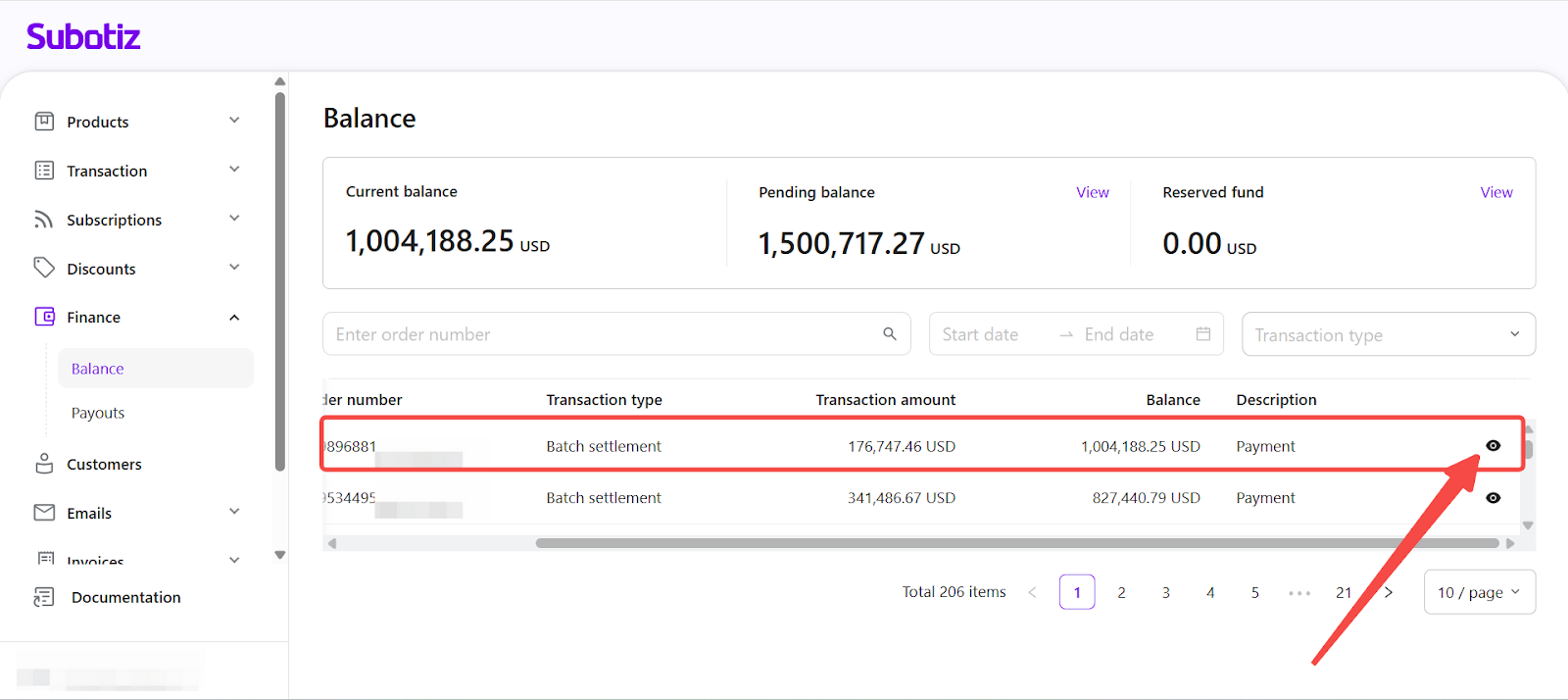Click the Customers person icon
1568x700 pixels.
pos(44,464)
